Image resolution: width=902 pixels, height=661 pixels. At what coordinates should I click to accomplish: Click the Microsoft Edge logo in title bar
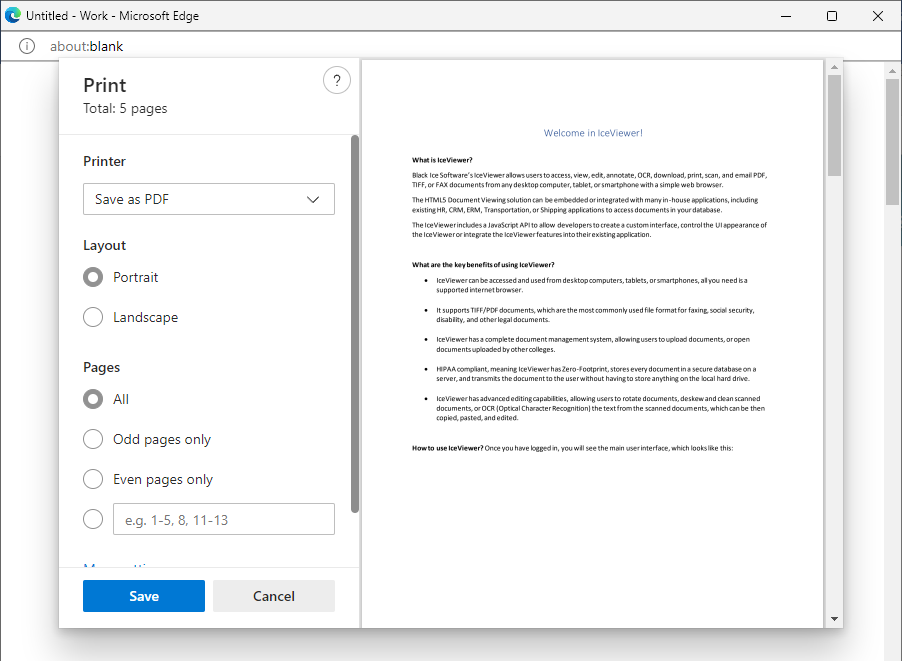[x=13, y=16]
